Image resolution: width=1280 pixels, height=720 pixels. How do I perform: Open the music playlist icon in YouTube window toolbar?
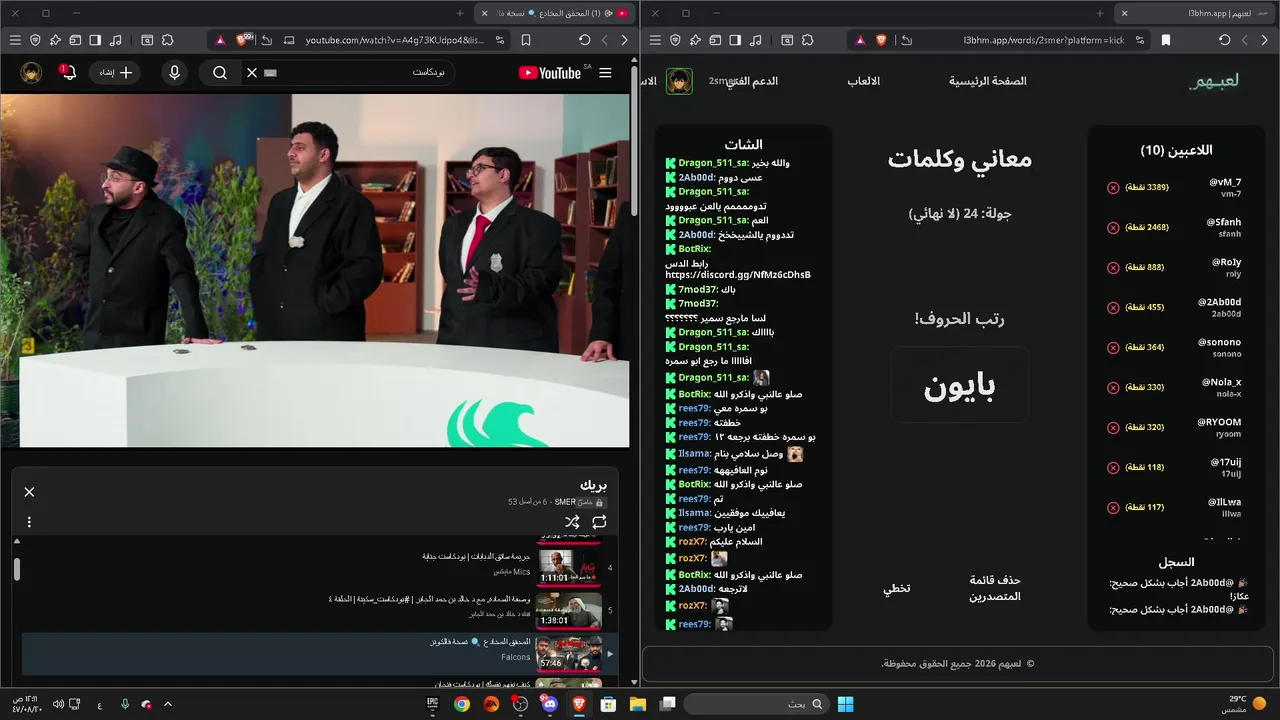click(x=115, y=40)
